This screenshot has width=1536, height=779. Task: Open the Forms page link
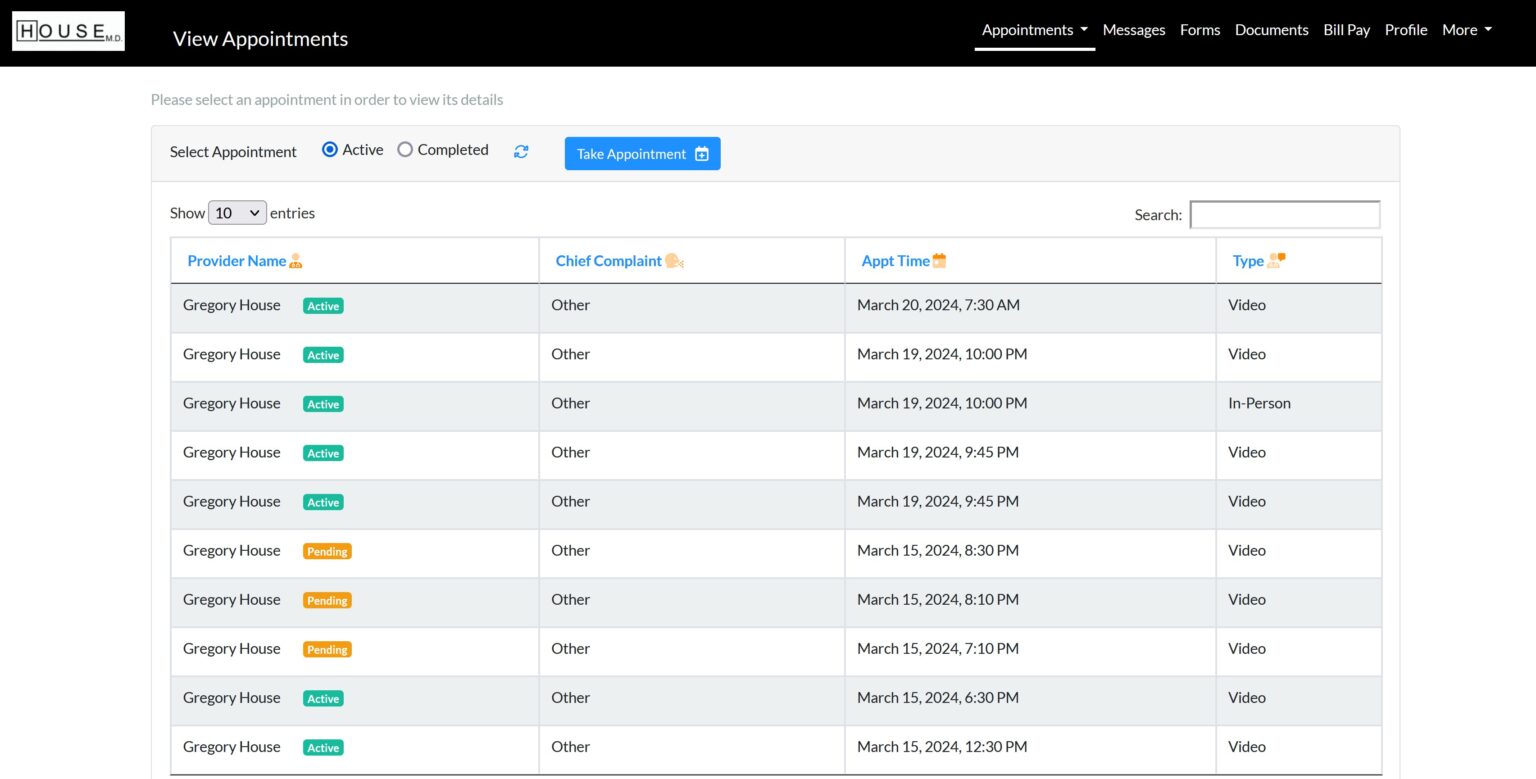[x=1199, y=29]
